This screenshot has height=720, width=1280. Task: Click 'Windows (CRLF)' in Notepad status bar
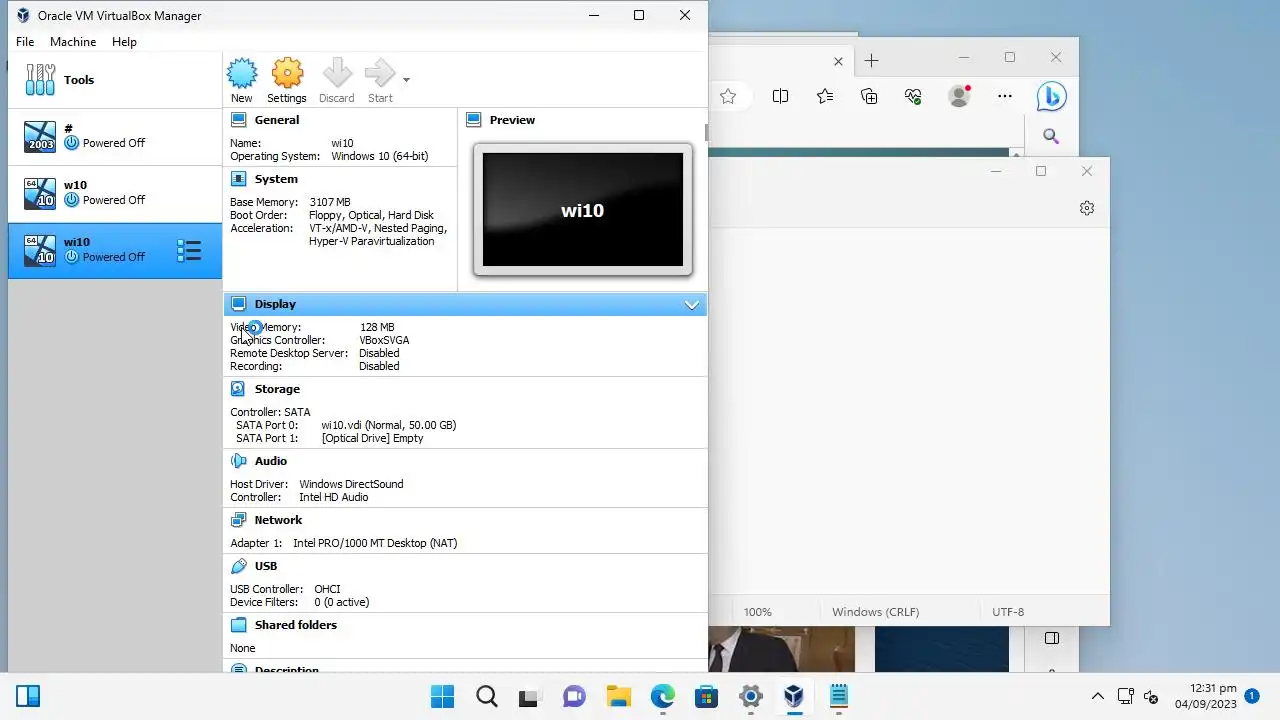[x=875, y=612]
